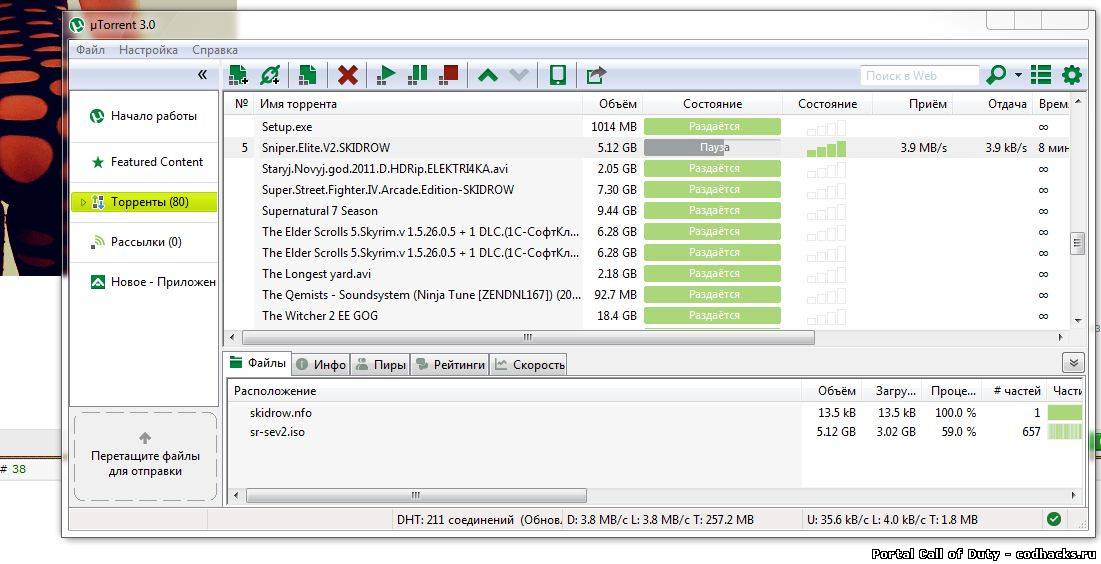Viewport: 1101px width, 564px height.
Task: Click the pieces bar for sr-sev2.iso
Action: [1064, 432]
